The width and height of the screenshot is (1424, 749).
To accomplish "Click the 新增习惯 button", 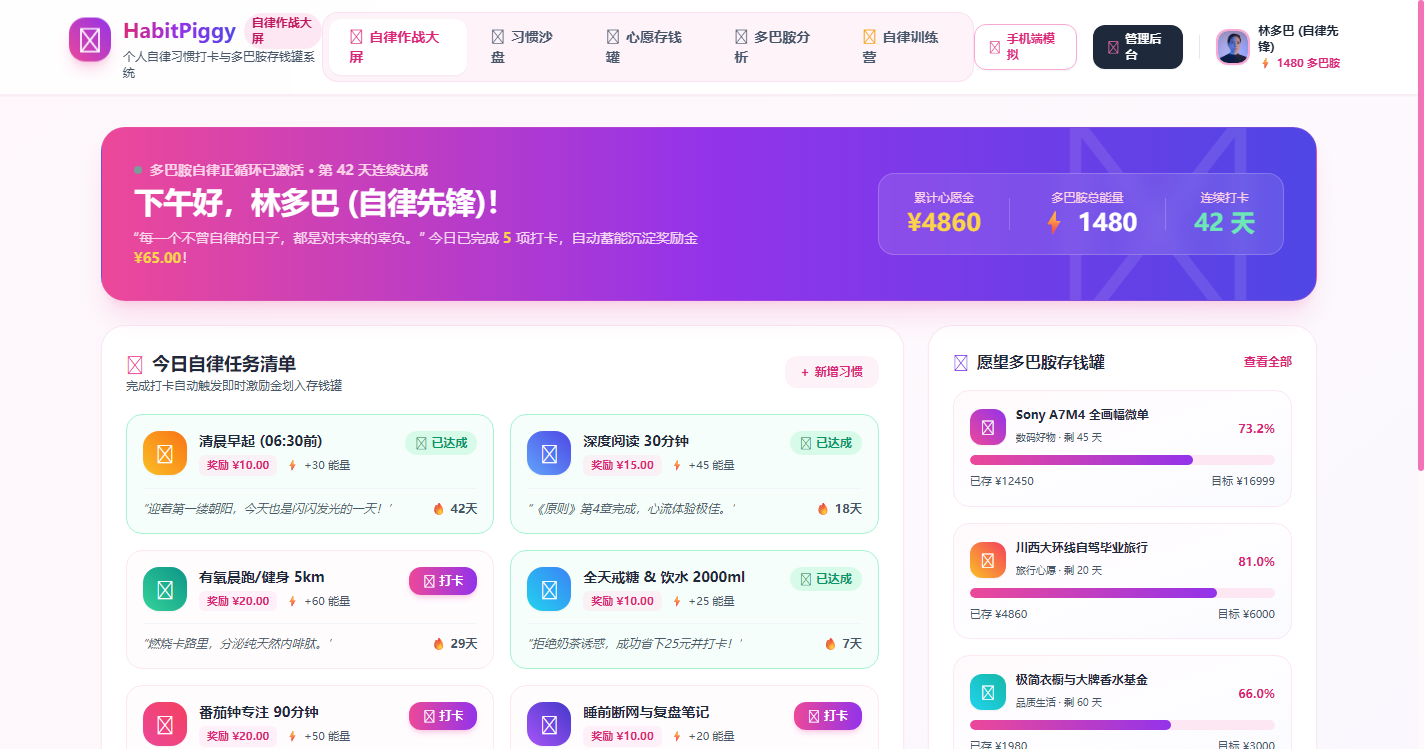I will pos(832,372).
